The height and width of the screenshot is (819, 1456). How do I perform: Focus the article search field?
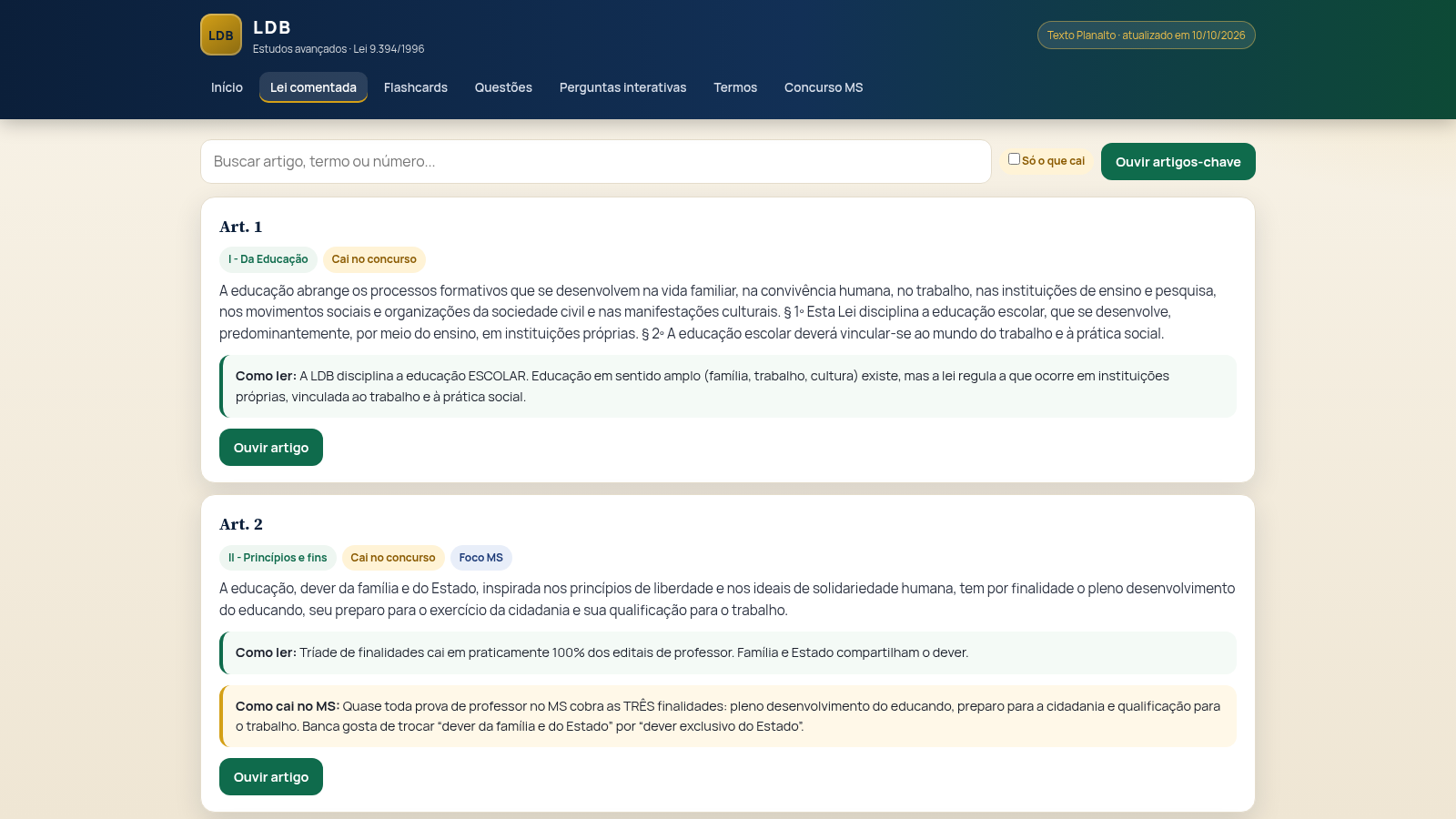pyautogui.click(x=596, y=161)
